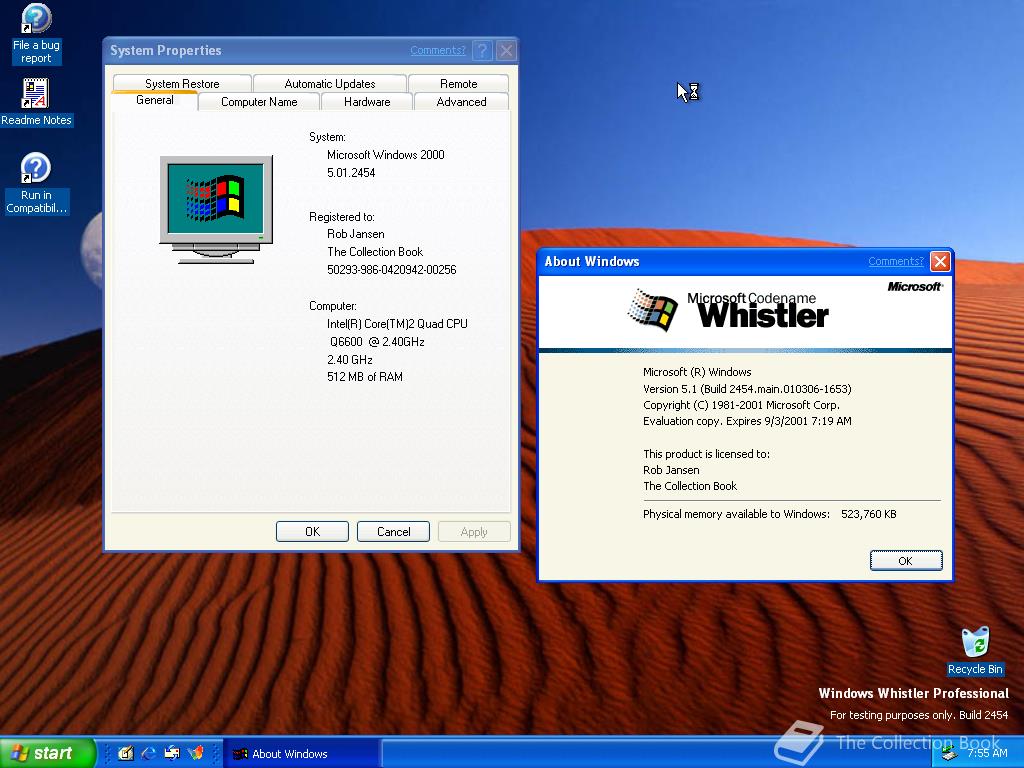Click the '5.01.2454' version text
The height and width of the screenshot is (768, 1024).
[x=351, y=173]
